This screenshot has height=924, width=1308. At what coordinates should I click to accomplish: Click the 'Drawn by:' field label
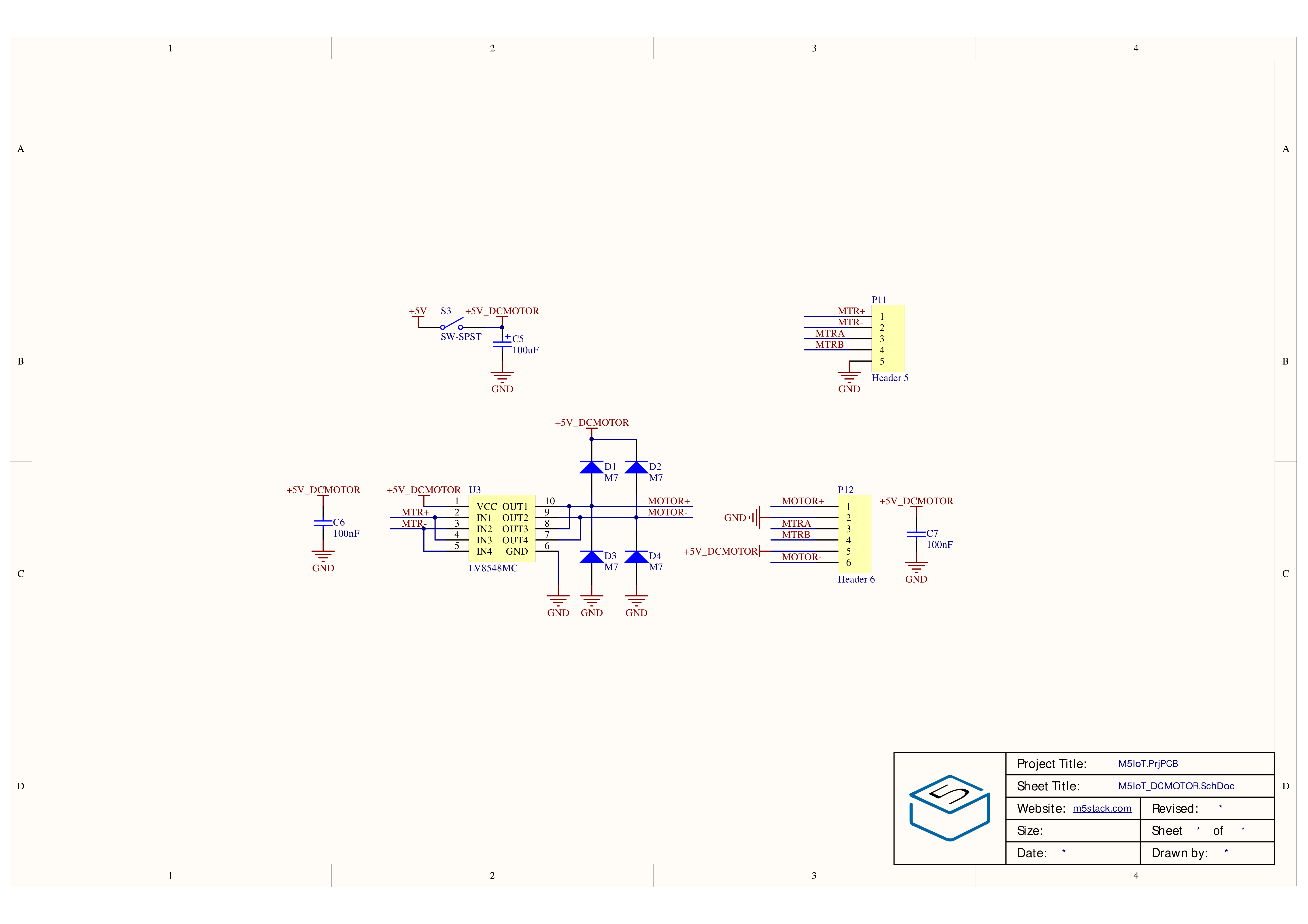1180,853
